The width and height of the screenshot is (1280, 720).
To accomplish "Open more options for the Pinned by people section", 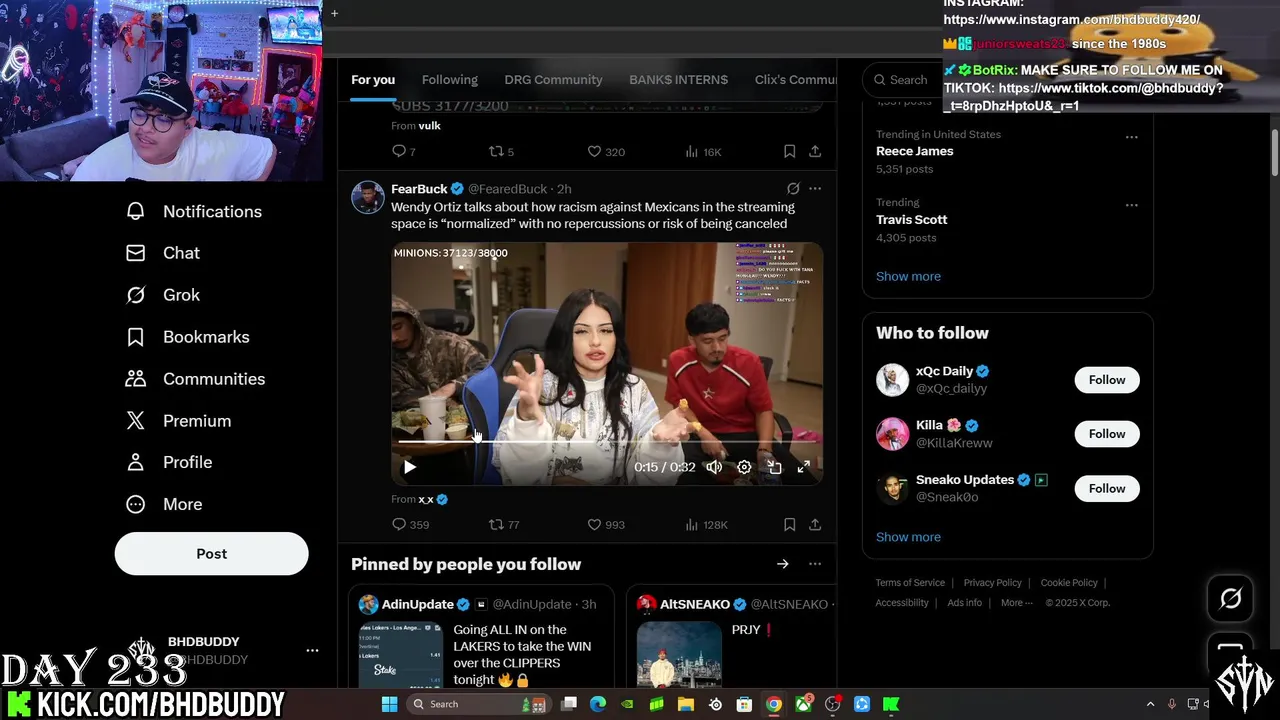I will click(x=815, y=564).
